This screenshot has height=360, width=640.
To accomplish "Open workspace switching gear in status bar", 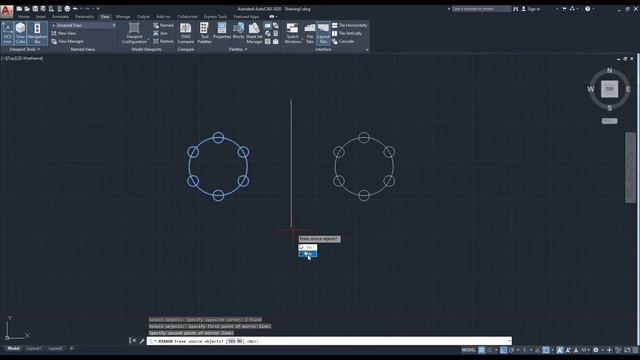I will (596, 350).
